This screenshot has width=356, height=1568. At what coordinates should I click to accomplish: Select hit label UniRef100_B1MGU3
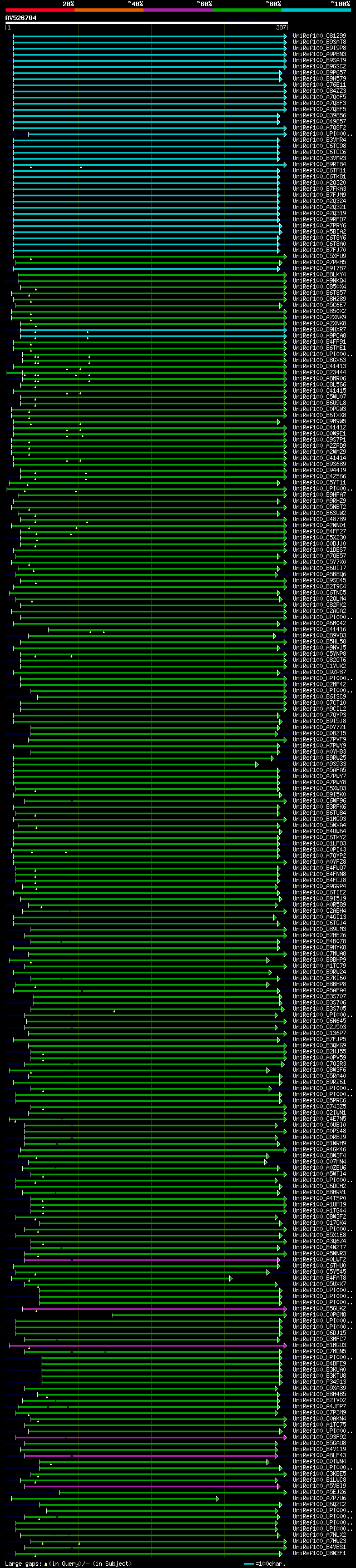coord(319,1345)
